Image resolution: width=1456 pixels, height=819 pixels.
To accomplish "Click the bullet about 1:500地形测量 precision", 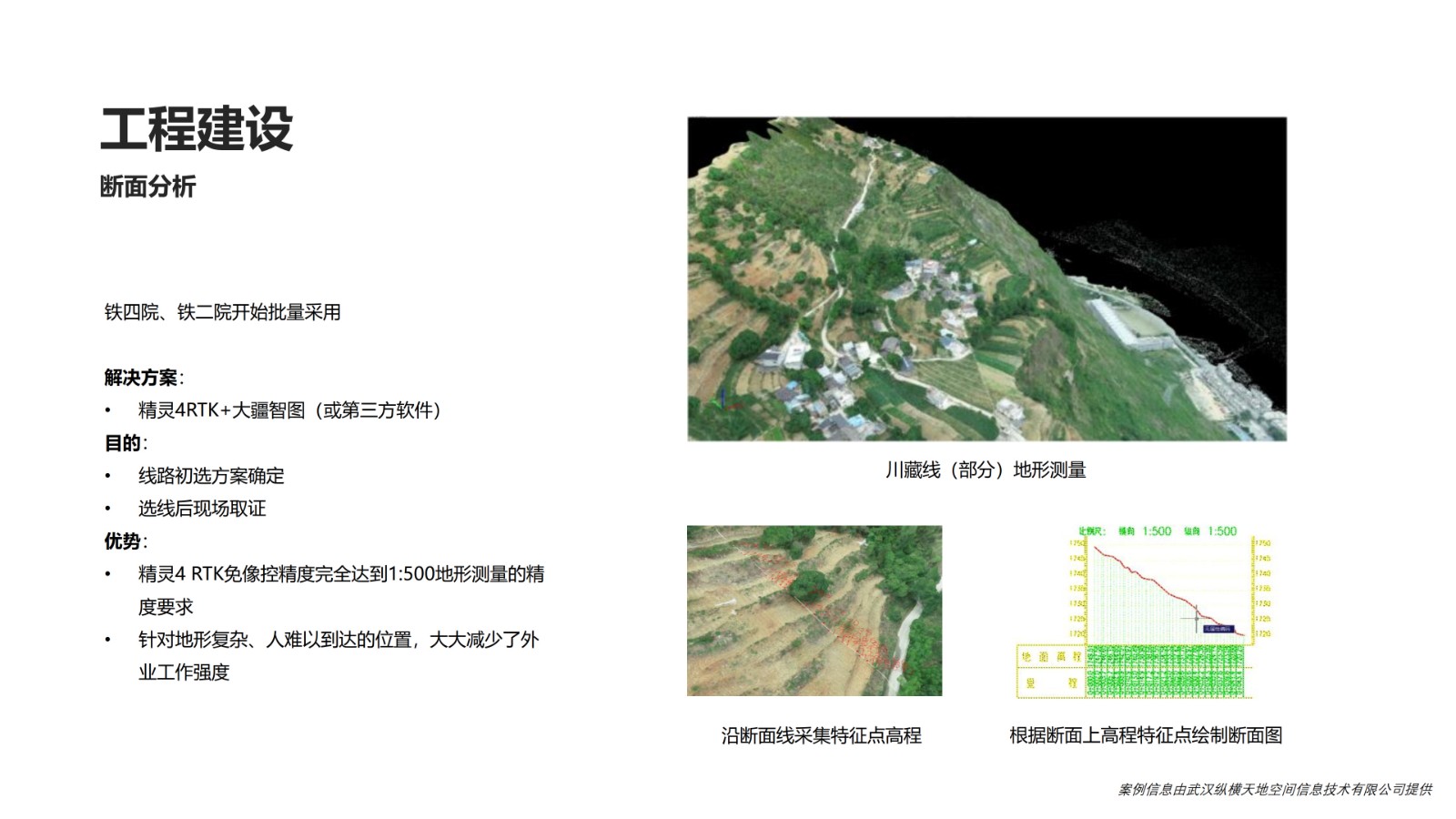I will (x=340, y=574).
